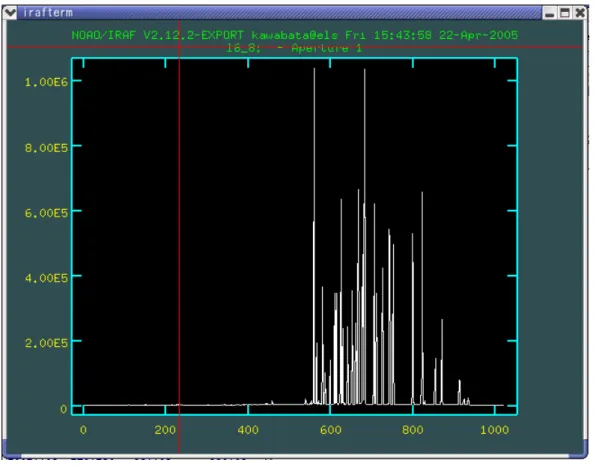Click the red crosshair cursor intersection

179,47
